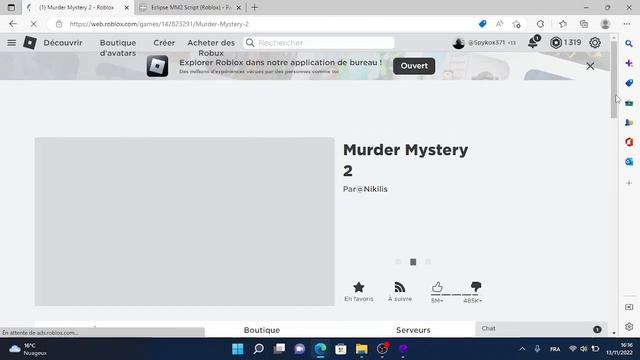Open the Roblox settings gear in header
640x360 pixels.
click(x=595, y=42)
